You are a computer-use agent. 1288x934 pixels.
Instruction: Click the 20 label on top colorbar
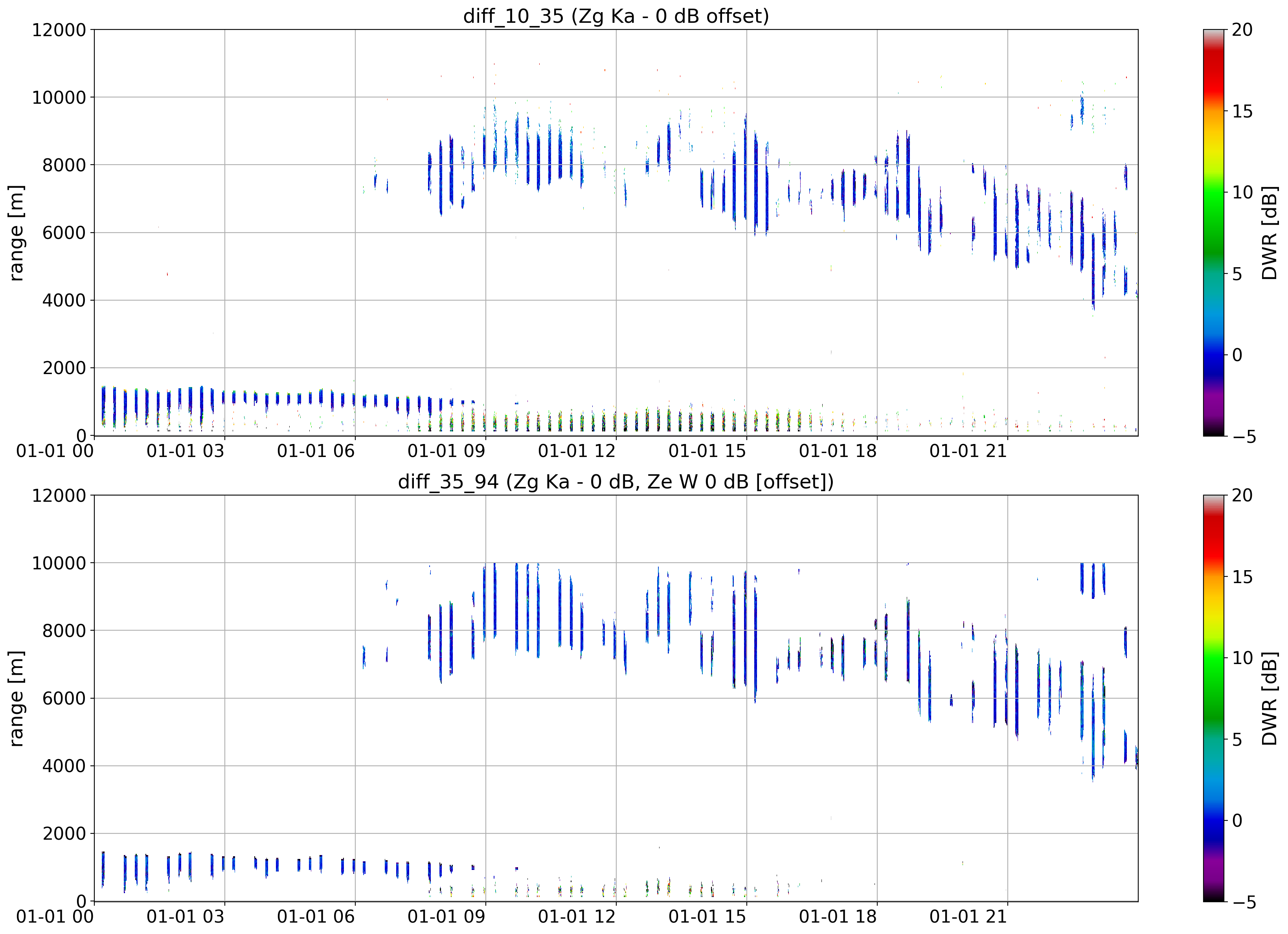(x=1242, y=29)
